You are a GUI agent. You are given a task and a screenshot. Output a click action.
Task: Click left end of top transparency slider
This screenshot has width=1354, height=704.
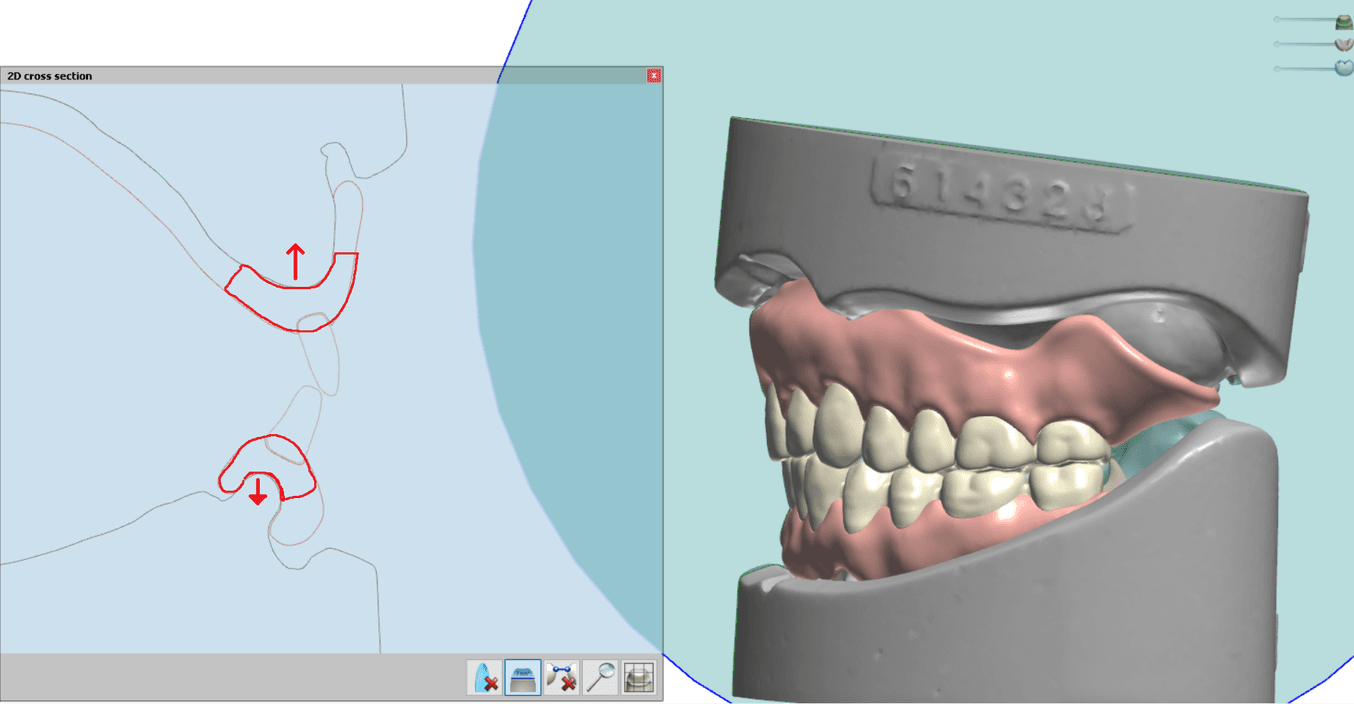pos(1278,20)
